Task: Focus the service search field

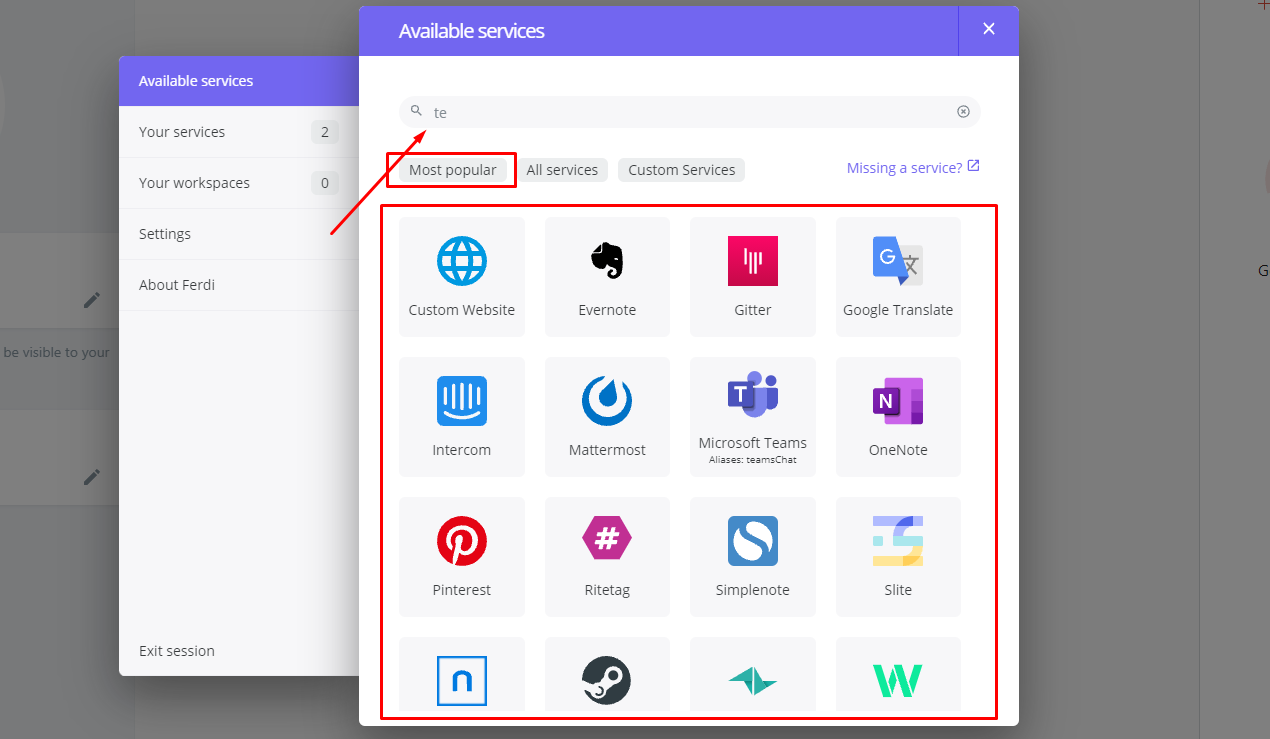Action: (690, 112)
